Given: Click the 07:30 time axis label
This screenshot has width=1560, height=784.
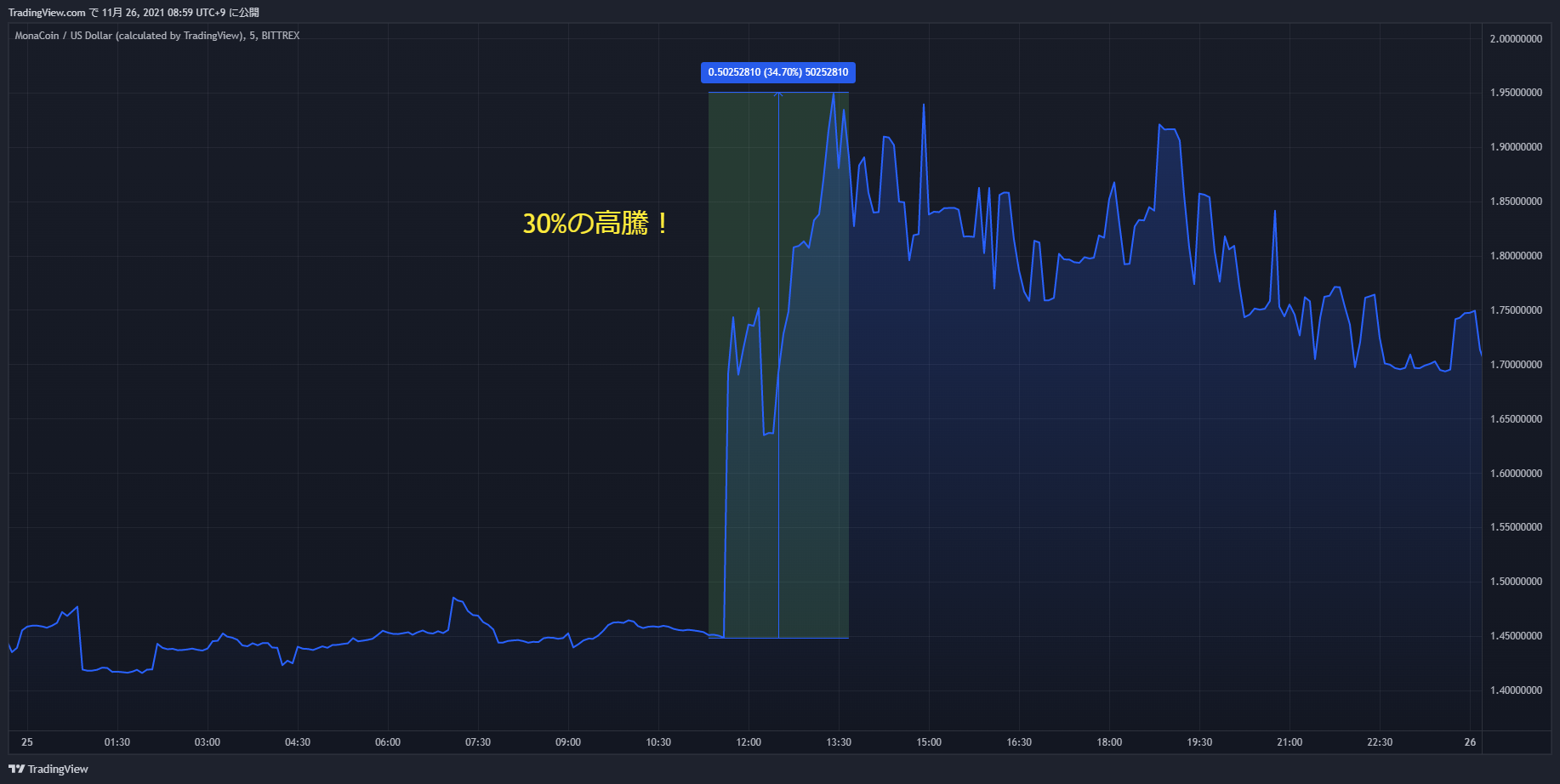Looking at the screenshot, I should (478, 742).
